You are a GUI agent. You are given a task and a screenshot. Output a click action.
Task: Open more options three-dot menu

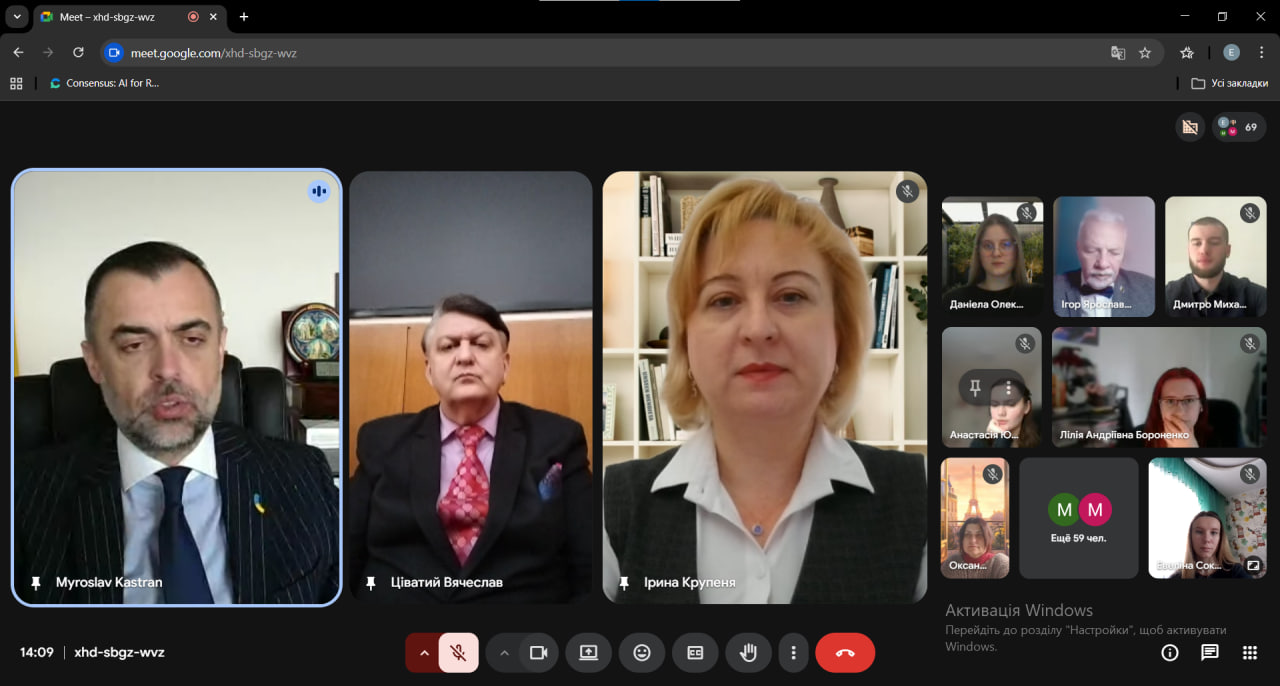click(793, 653)
